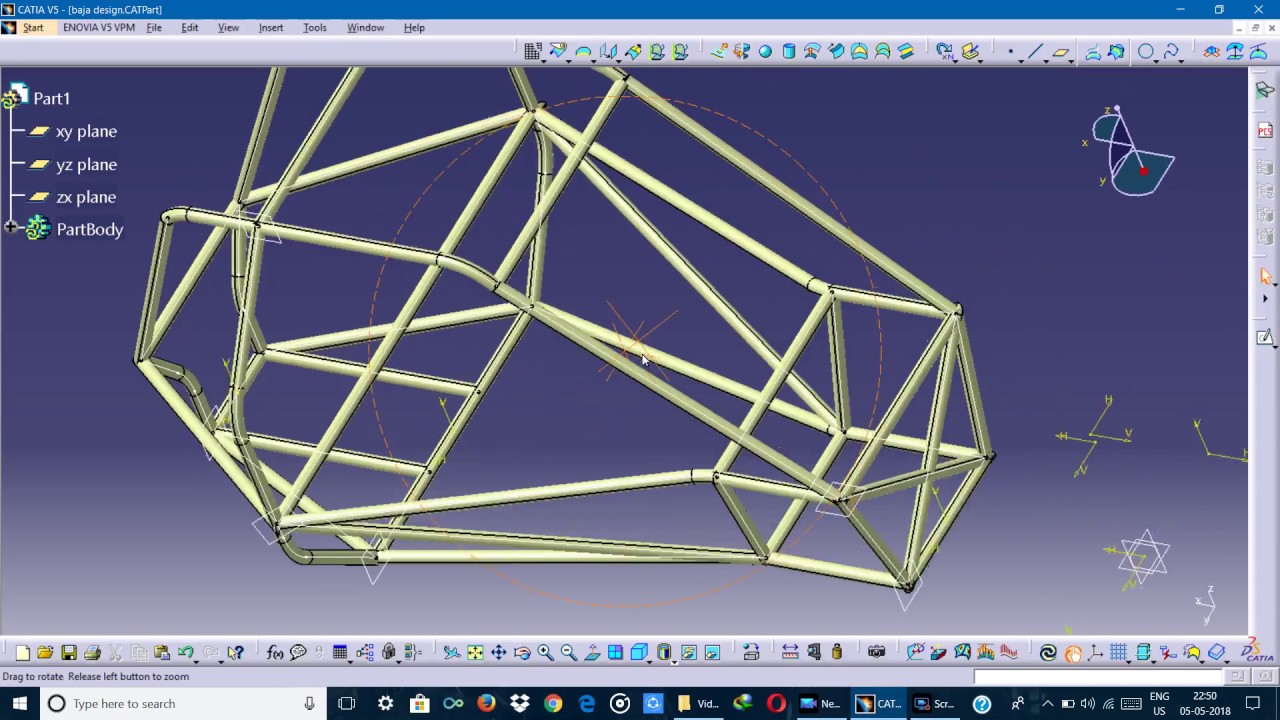Open dropdown arrow beside Circle tool
Viewport: 1280px width, 720px height.
coord(1157,60)
